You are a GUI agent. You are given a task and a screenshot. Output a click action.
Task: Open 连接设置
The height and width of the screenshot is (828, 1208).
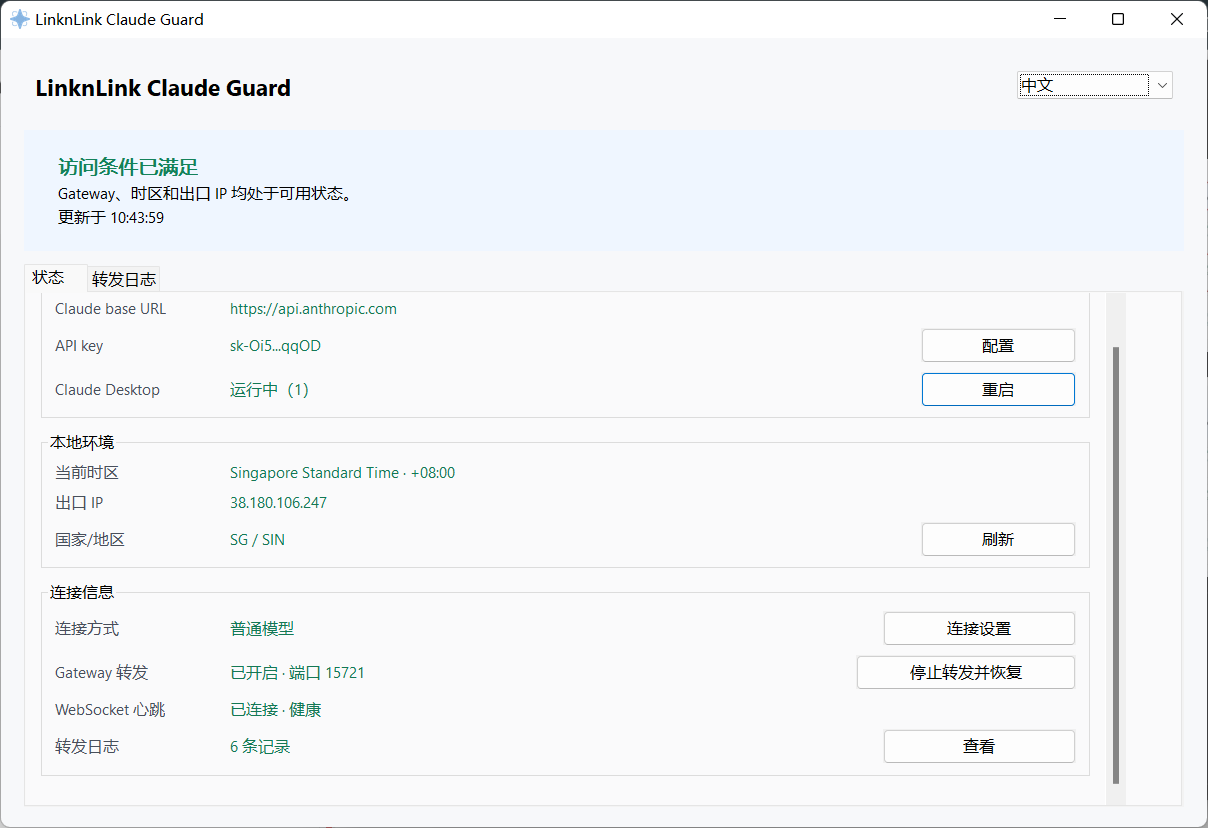click(979, 628)
